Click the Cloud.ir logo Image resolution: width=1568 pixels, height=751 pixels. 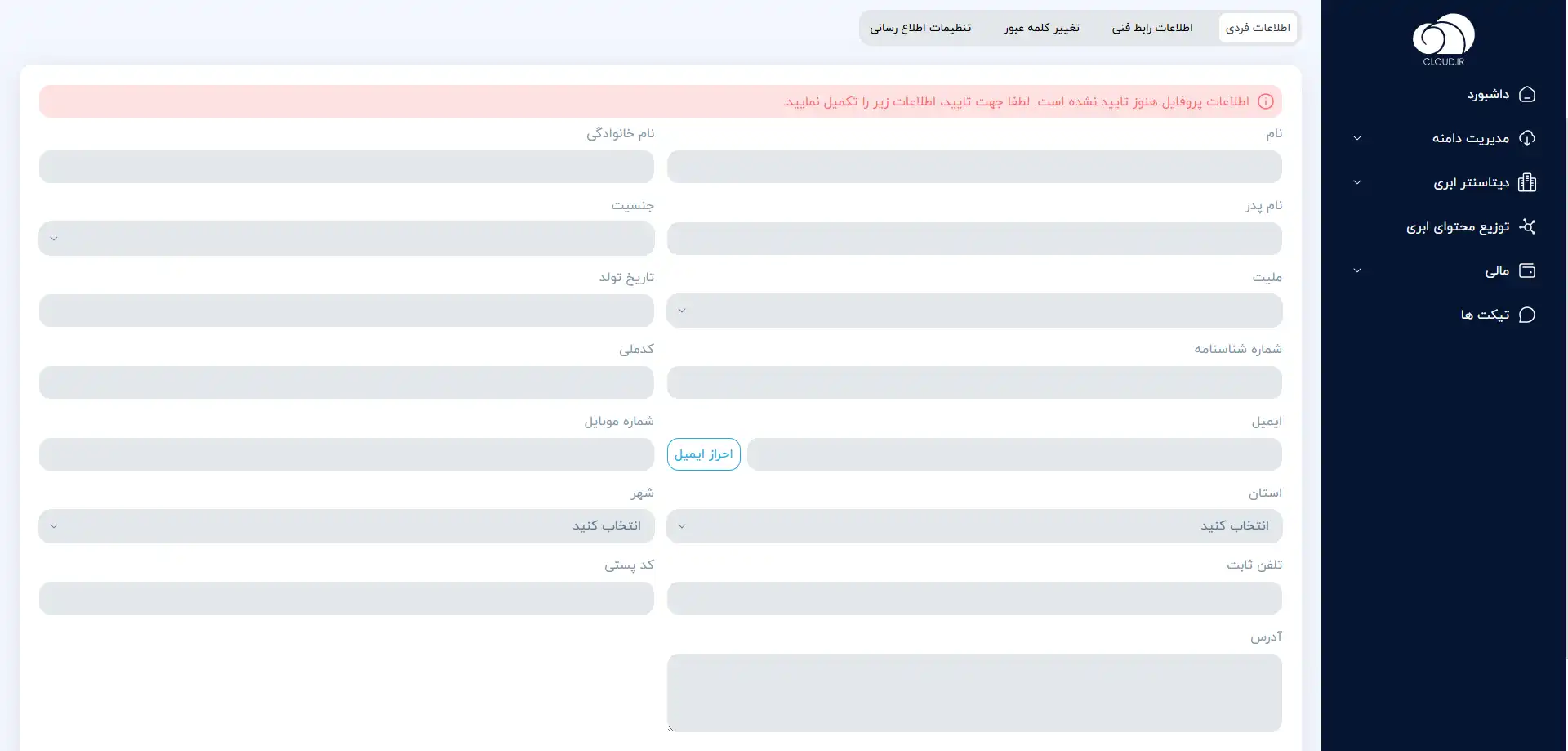click(1443, 39)
